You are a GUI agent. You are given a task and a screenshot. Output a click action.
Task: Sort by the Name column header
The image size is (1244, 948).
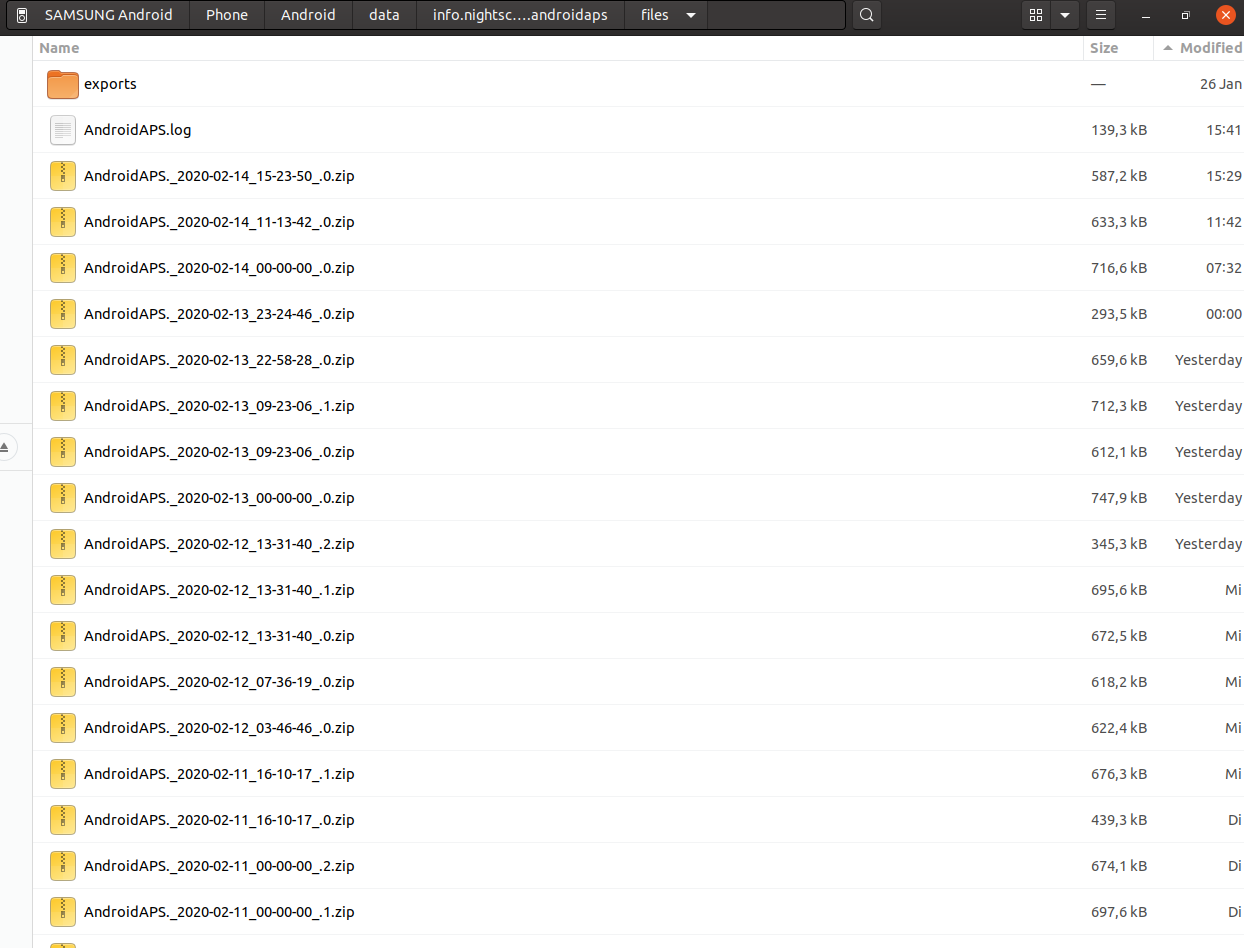pos(59,48)
